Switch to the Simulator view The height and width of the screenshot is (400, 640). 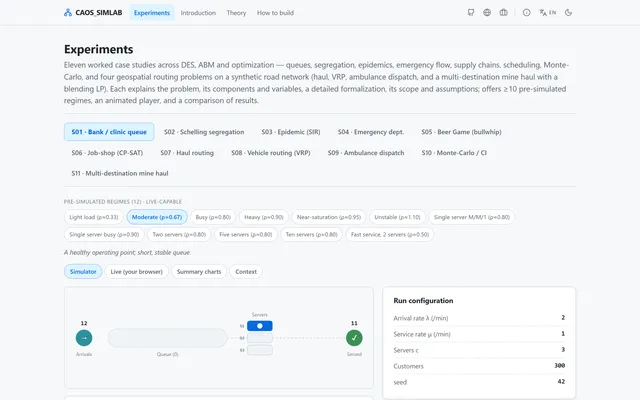point(83,271)
